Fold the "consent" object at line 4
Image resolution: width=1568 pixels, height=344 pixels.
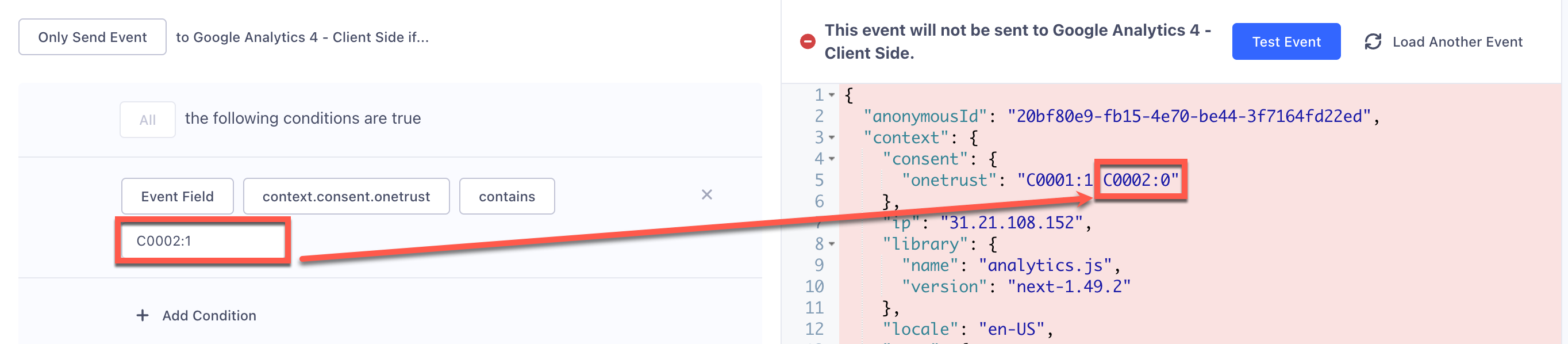pos(832,159)
